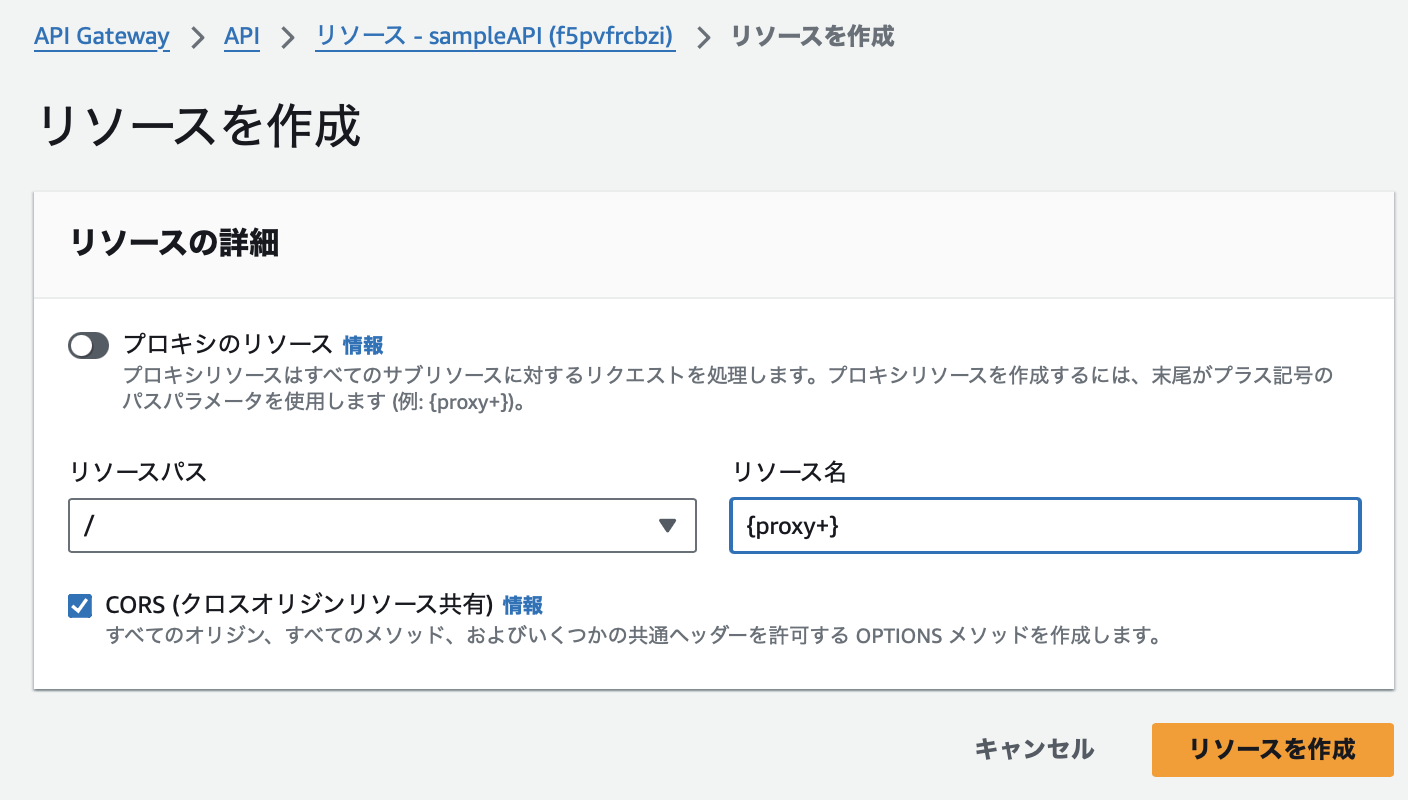Navigate to the API breadcrumb link

click(x=241, y=36)
